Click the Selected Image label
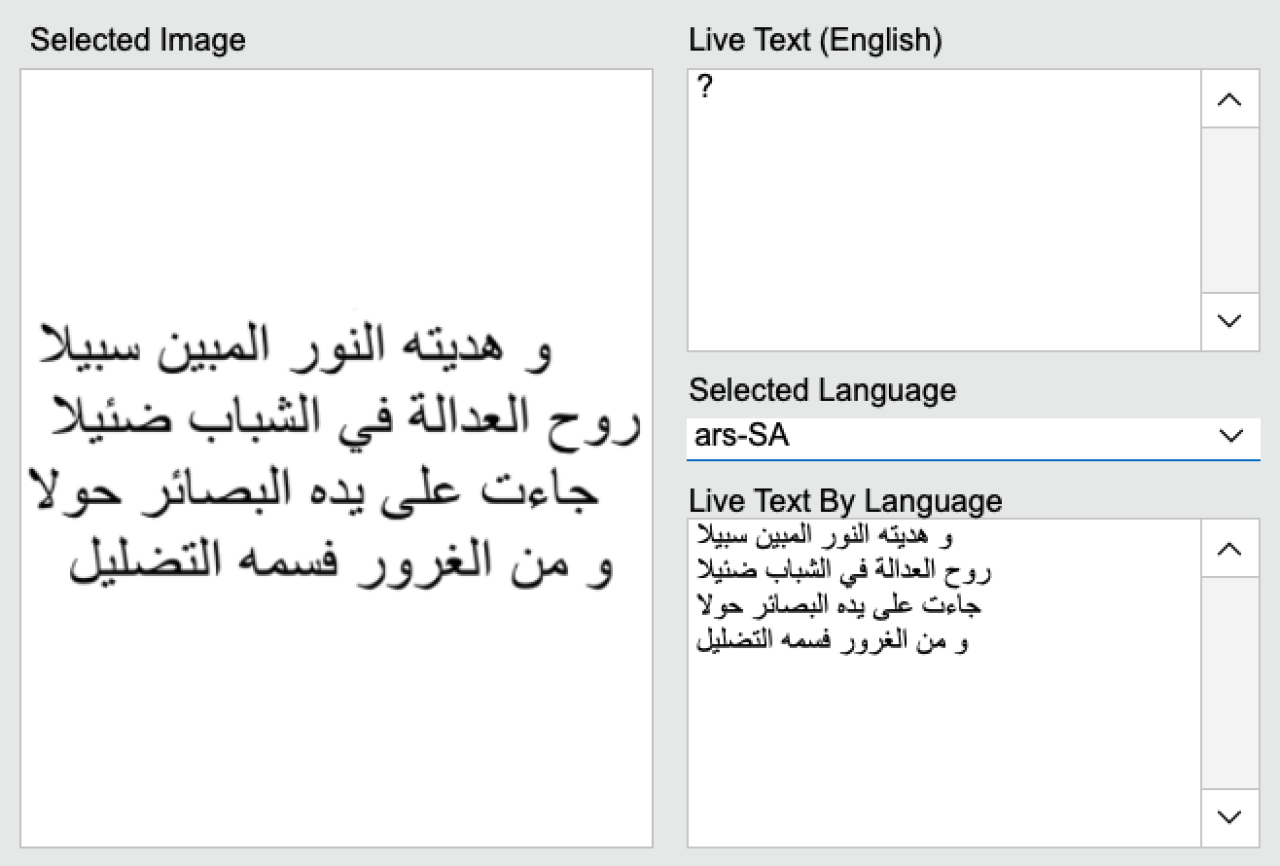 (x=137, y=40)
